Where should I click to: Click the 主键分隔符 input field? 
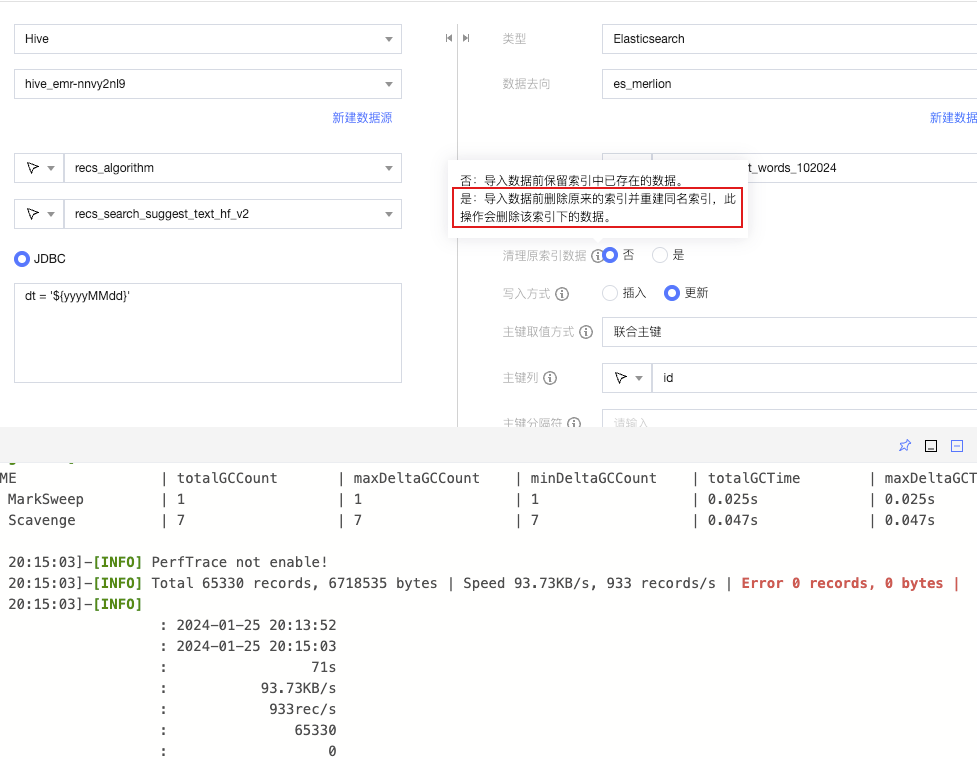(789, 419)
